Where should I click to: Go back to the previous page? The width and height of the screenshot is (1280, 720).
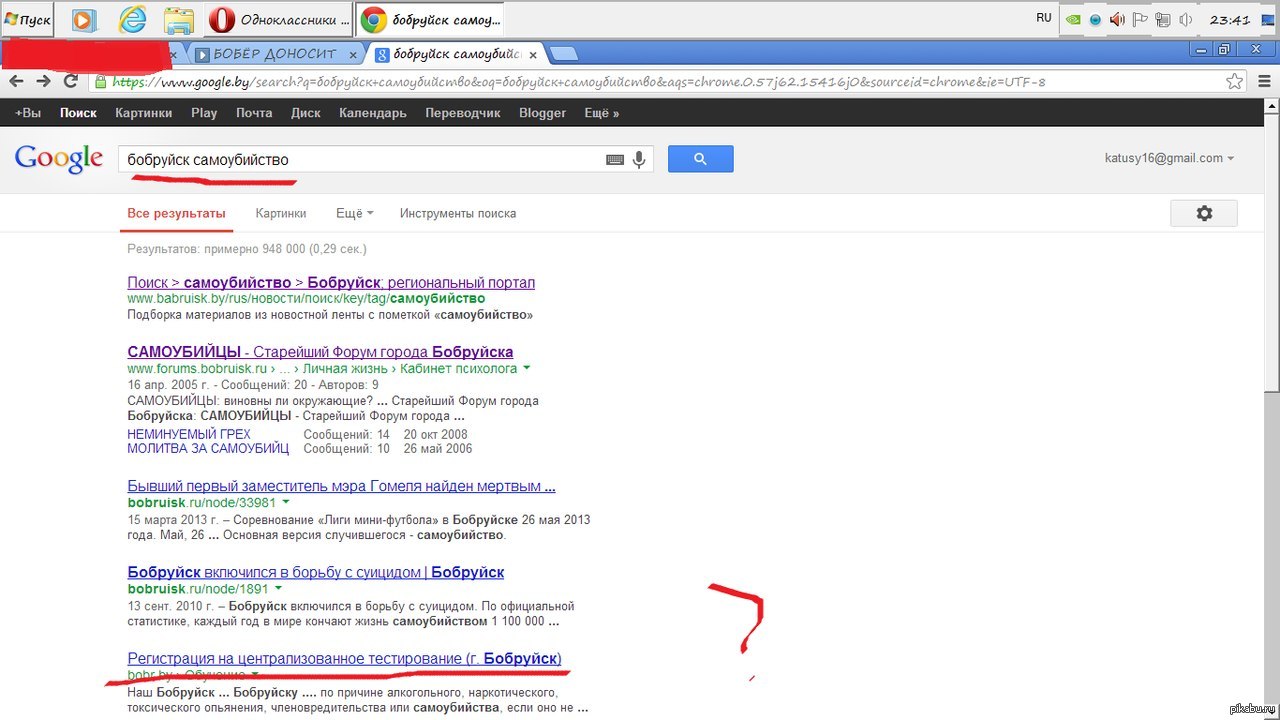(x=17, y=82)
